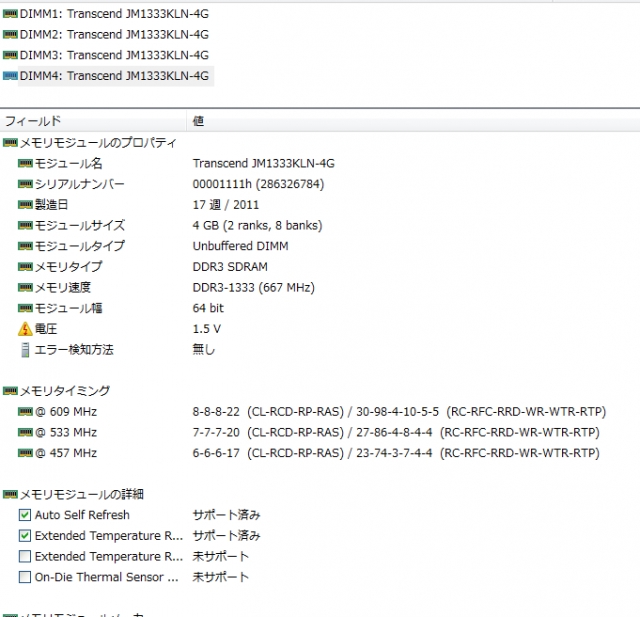Click the シリアルナンバー row icon

(x=25, y=184)
